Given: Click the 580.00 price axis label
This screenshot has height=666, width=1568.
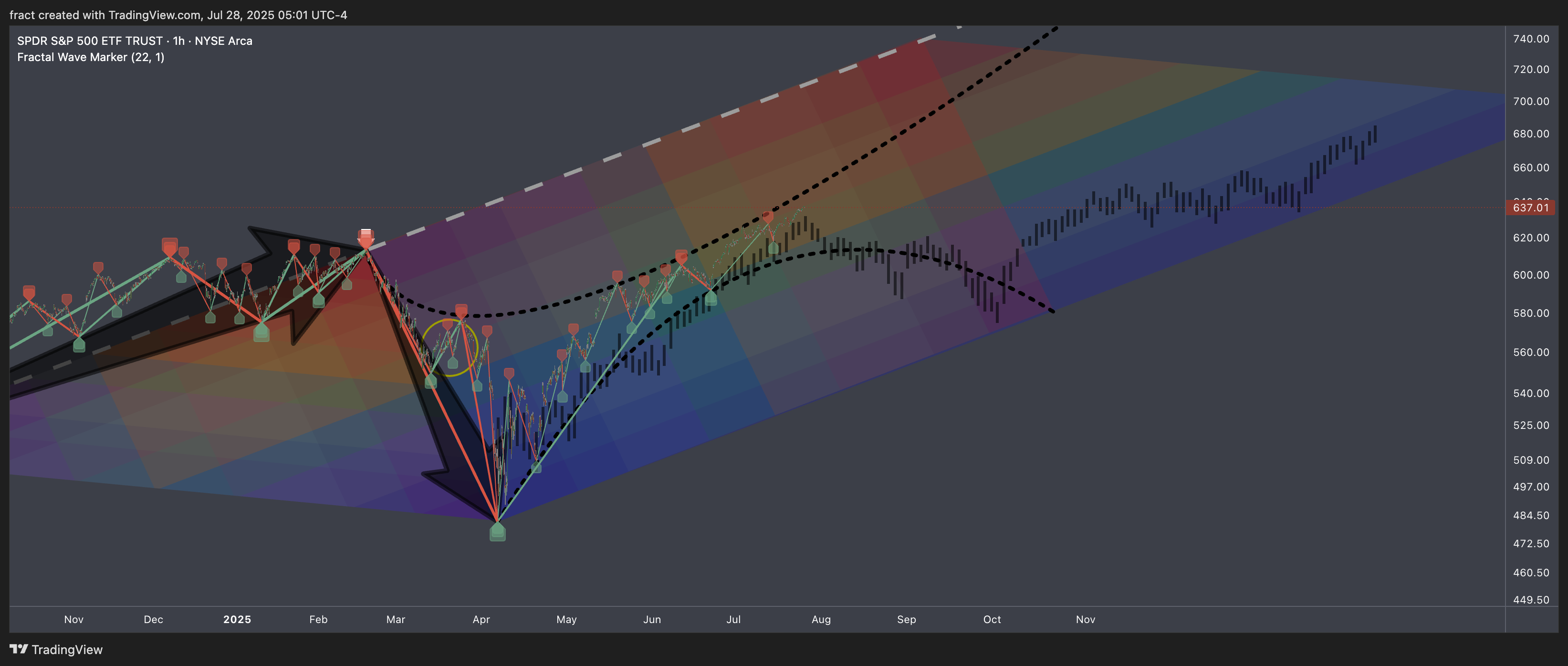Looking at the screenshot, I should [1531, 313].
